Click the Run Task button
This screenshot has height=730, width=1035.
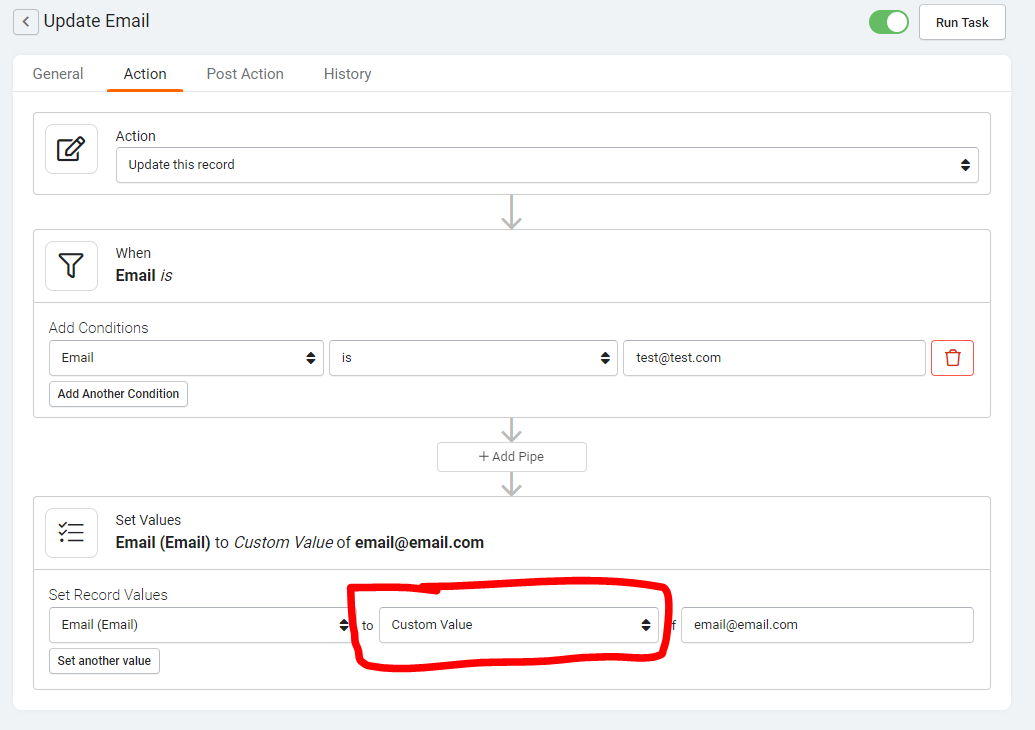pos(961,21)
